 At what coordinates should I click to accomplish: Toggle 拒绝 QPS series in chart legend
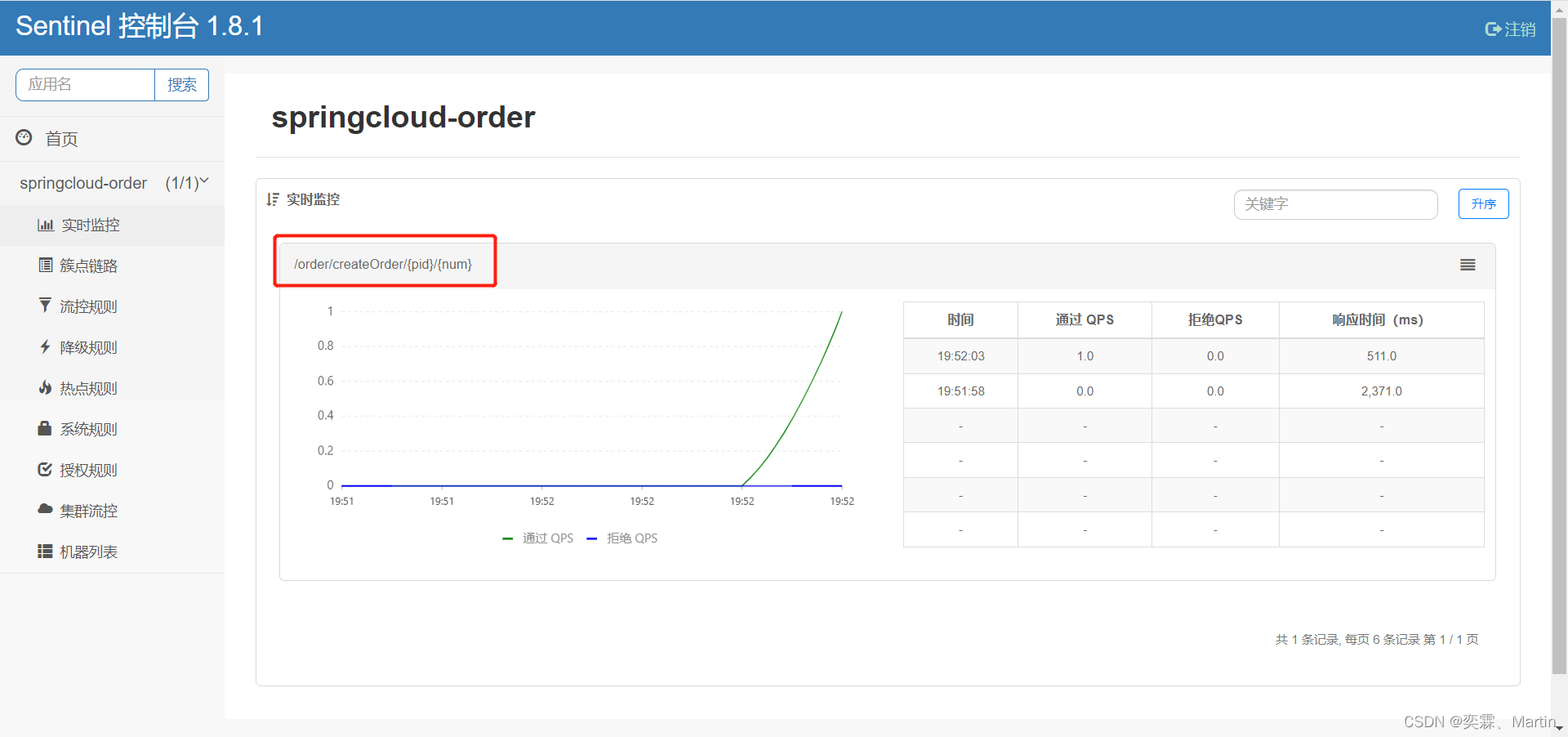623,538
